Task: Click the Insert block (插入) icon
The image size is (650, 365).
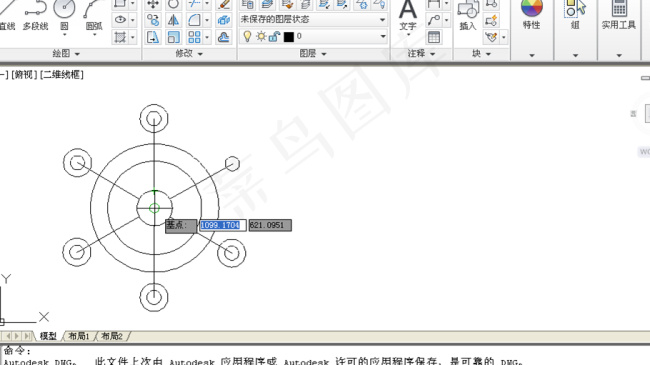Action: point(468,16)
